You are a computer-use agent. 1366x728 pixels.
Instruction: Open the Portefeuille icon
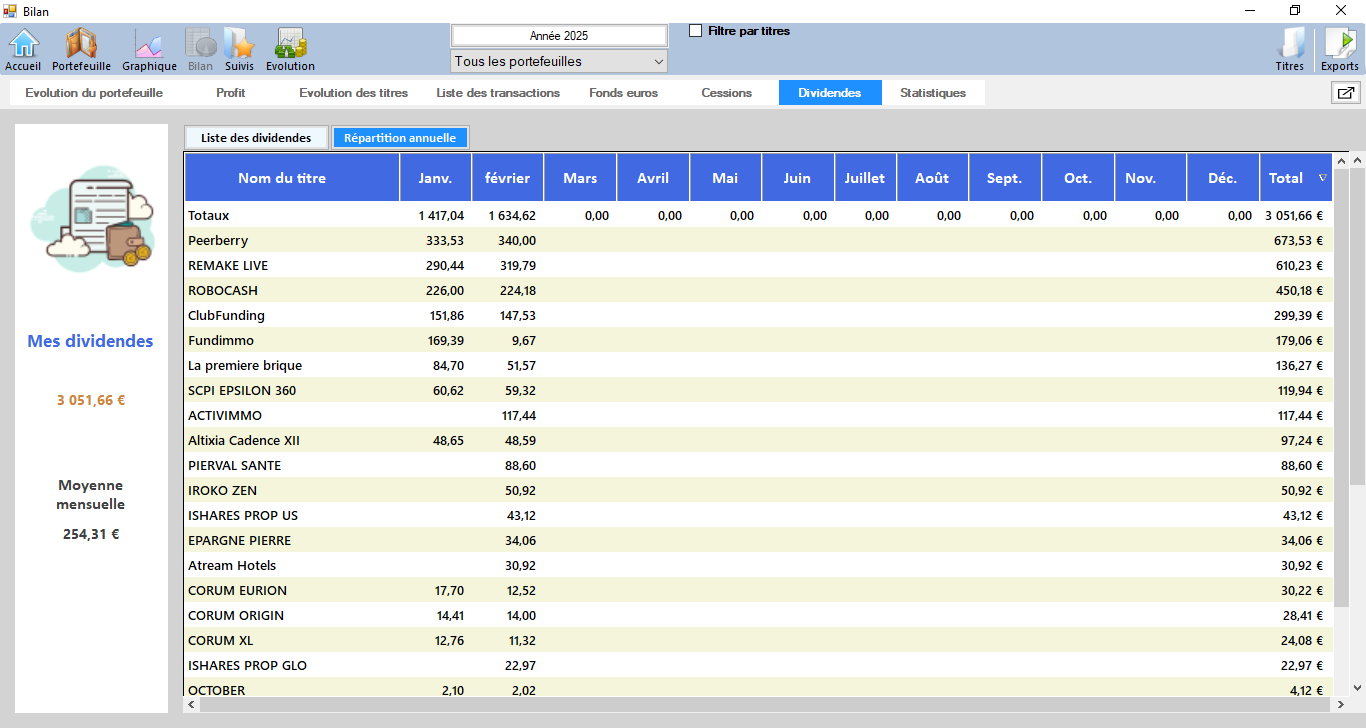(x=81, y=49)
